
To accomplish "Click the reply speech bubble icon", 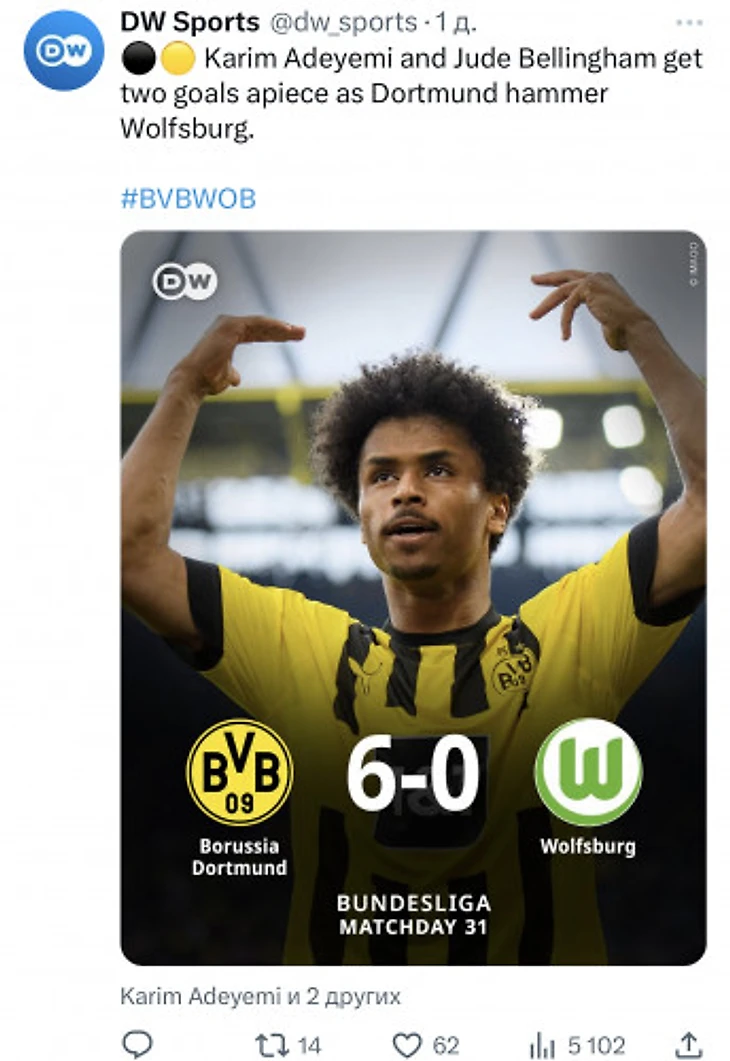I will [137, 1044].
